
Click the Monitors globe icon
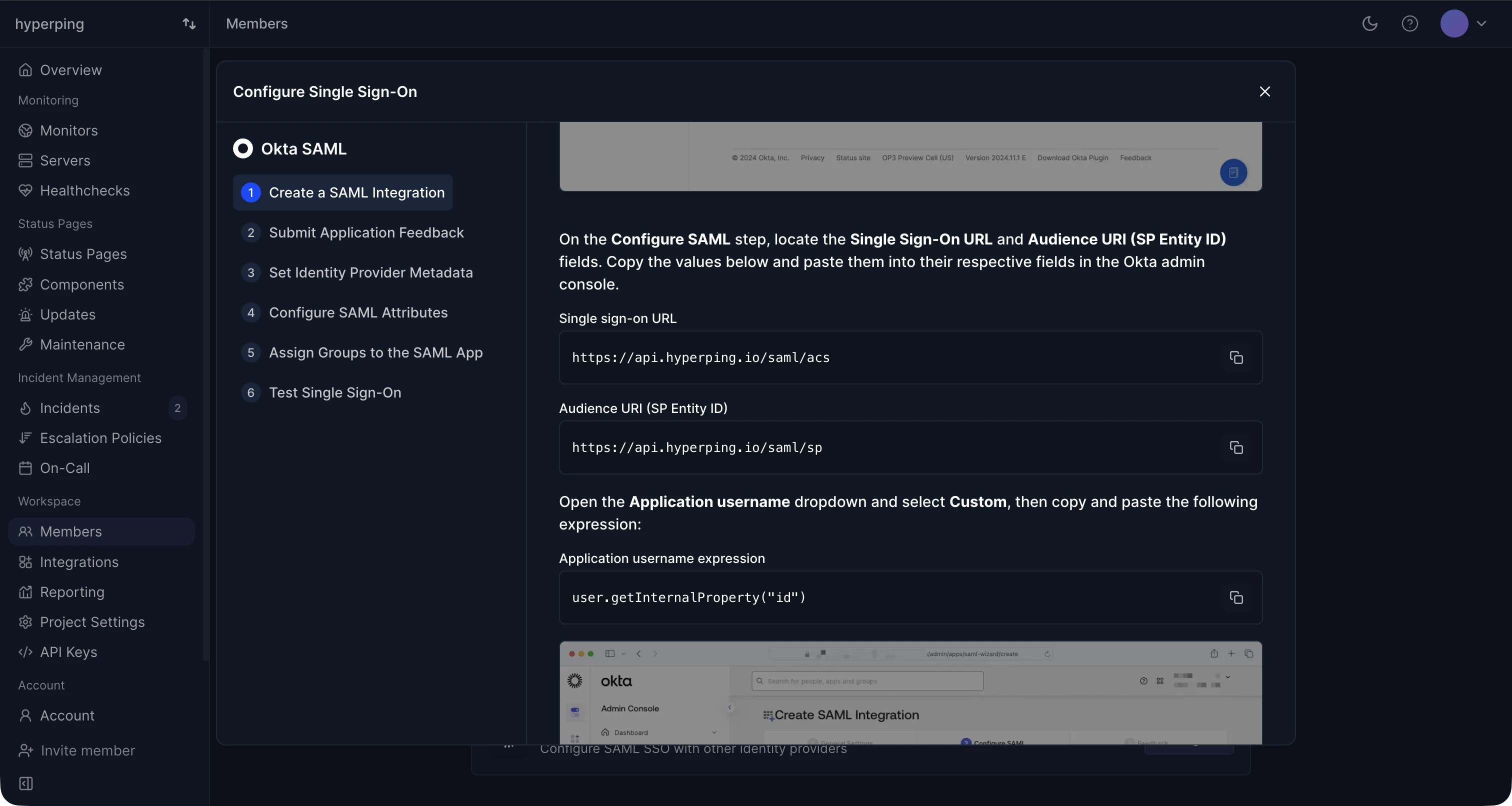[x=25, y=130]
